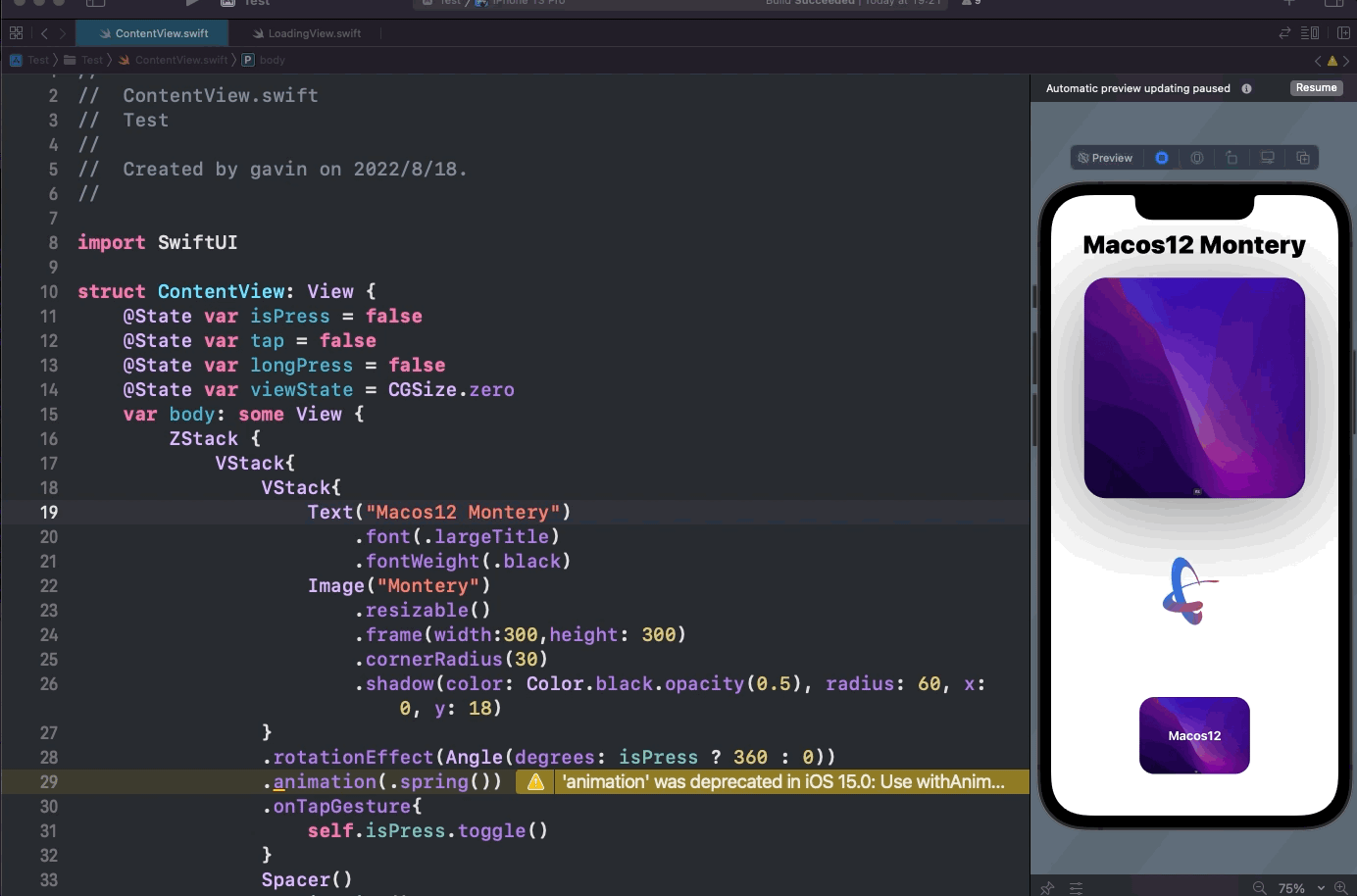Go forward in editor history
The height and width of the screenshot is (896, 1357).
(x=62, y=32)
